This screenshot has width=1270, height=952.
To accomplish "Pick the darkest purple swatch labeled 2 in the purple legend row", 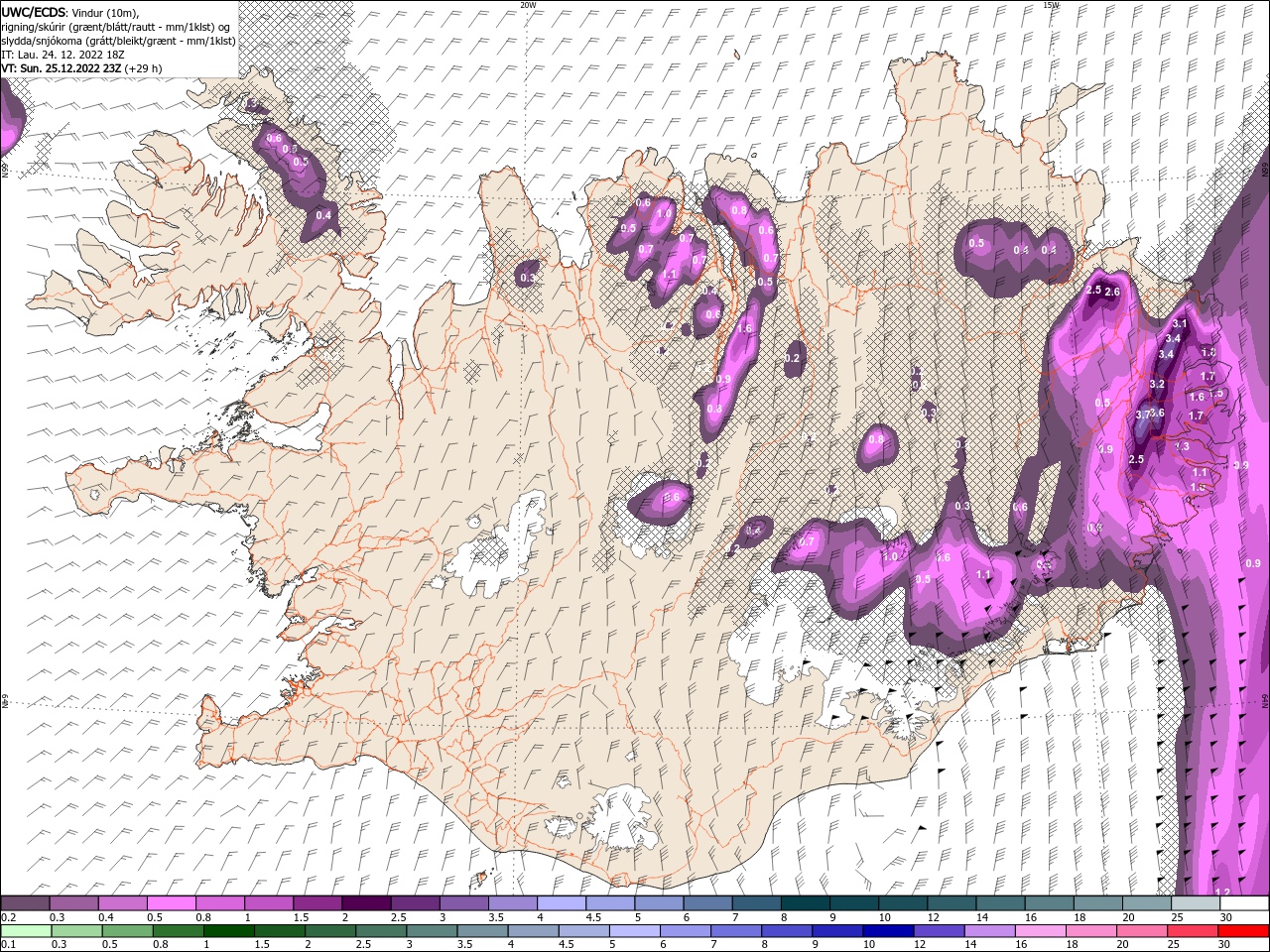I will tap(366, 903).
